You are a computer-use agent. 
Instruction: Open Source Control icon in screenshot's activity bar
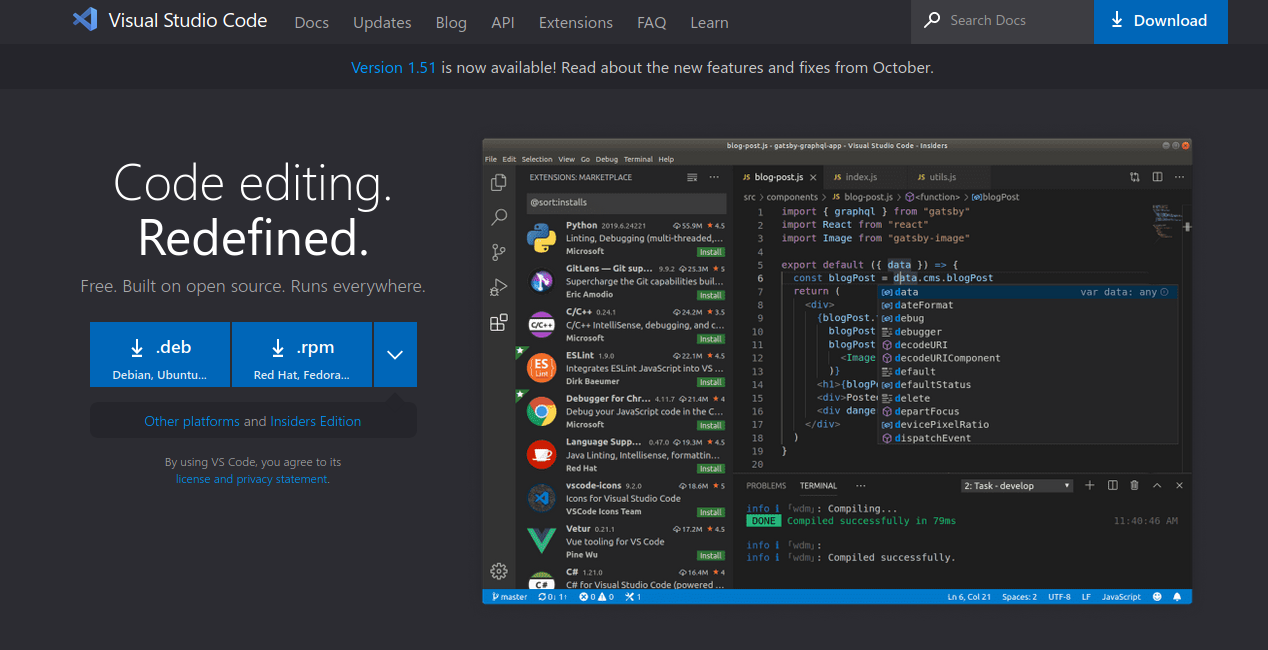coord(498,252)
